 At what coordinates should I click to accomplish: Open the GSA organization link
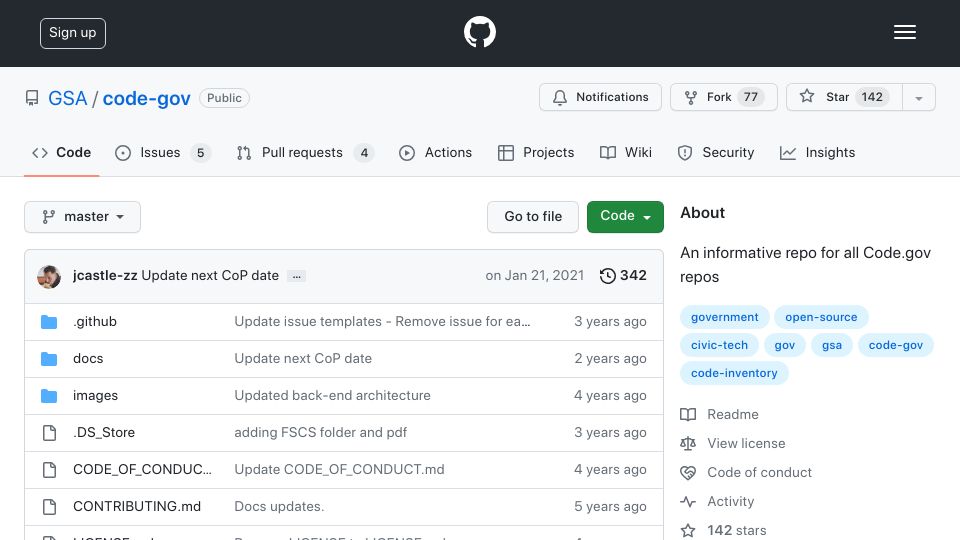pyautogui.click(x=67, y=98)
